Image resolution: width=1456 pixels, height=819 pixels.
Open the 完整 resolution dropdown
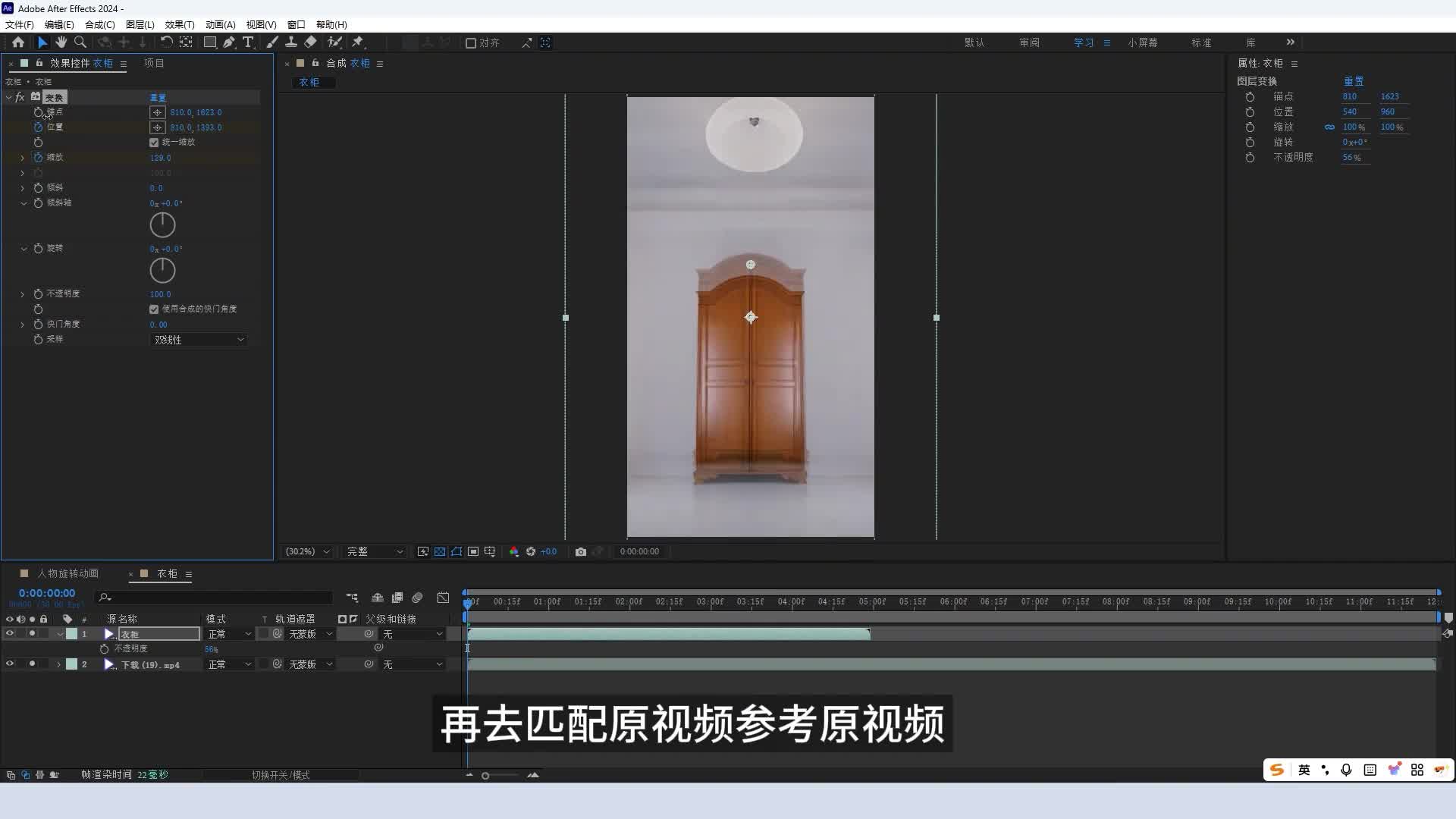pos(375,551)
